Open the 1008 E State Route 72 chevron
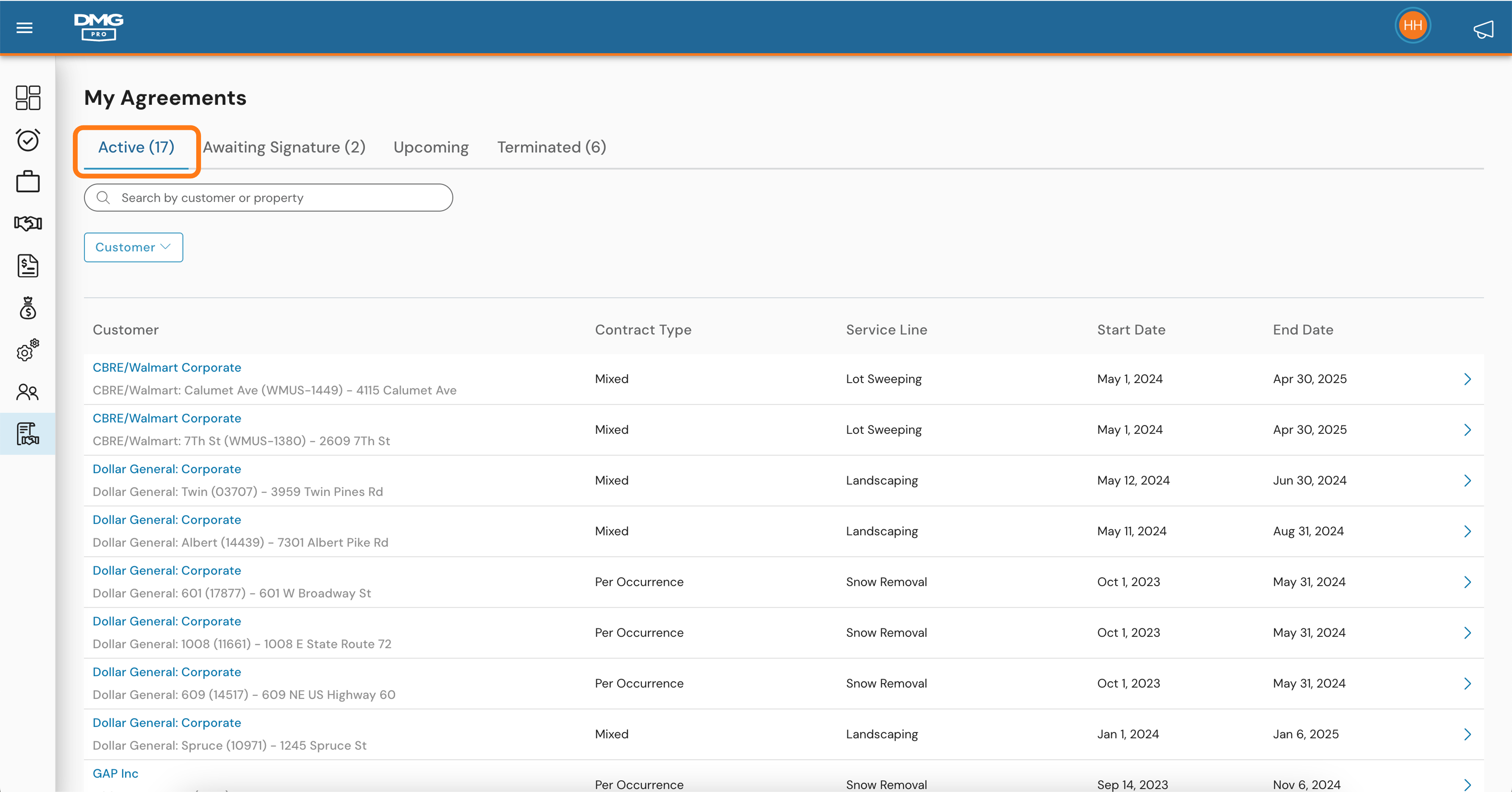 (x=1467, y=633)
